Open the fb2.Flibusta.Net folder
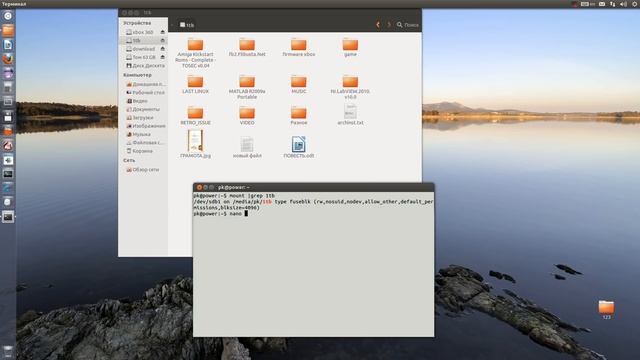The height and width of the screenshot is (360, 640). (x=247, y=45)
